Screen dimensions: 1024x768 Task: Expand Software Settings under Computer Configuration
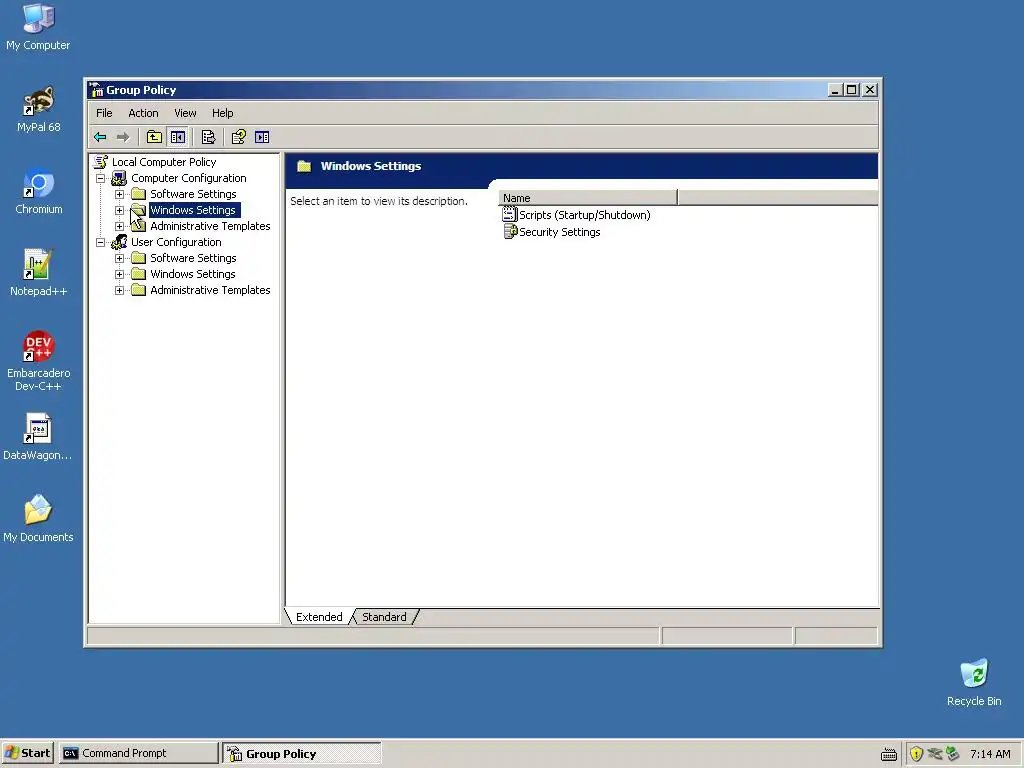(x=120, y=194)
